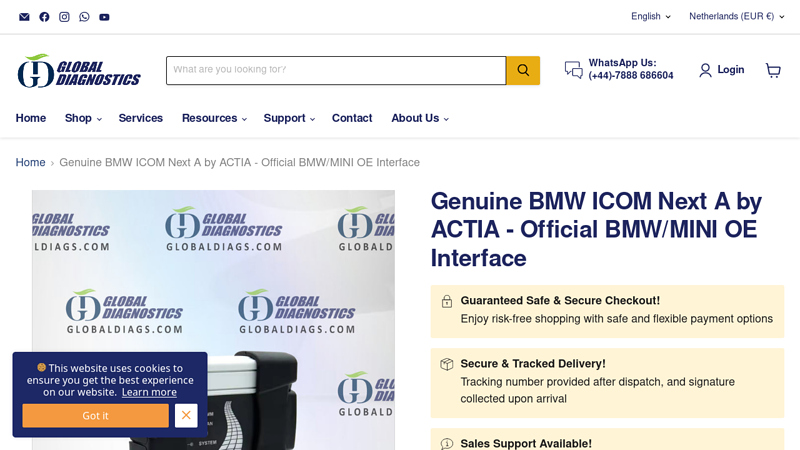Open Netherlands (EUR €) currency selector
Image resolution: width=800 pixels, height=450 pixels.
[x=736, y=16]
